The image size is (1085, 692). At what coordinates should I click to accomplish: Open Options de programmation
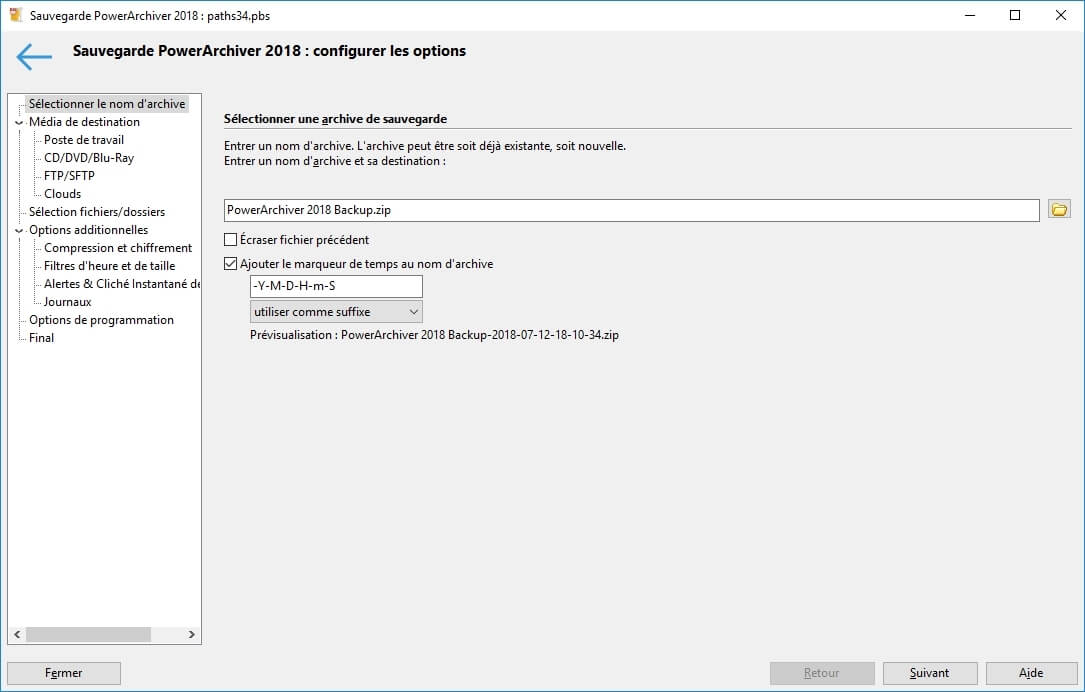[101, 320]
